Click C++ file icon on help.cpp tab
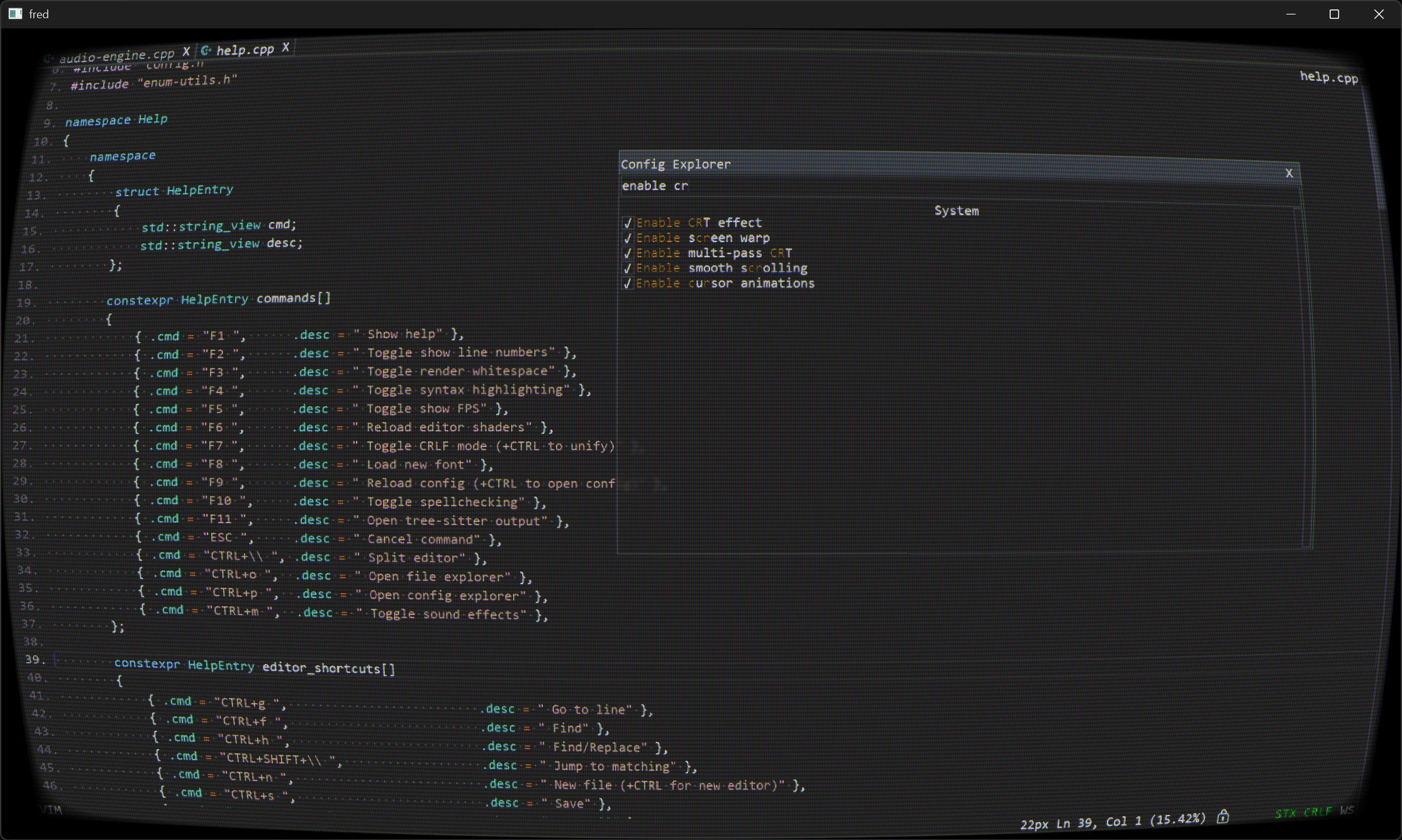Viewport: 1402px width, 840px height. (x=206, y=51)
